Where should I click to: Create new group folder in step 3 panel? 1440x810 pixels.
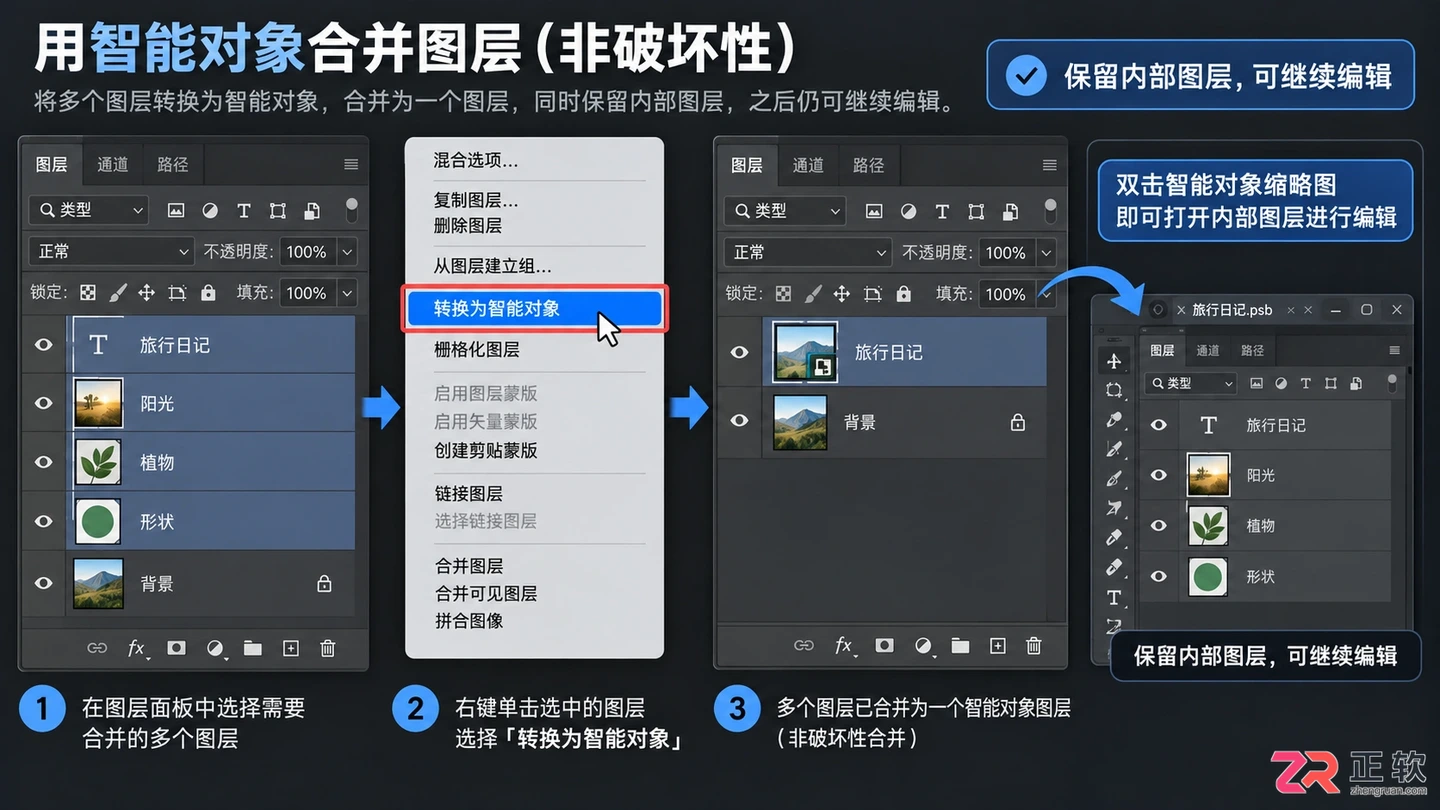click(x=960, y=646)
